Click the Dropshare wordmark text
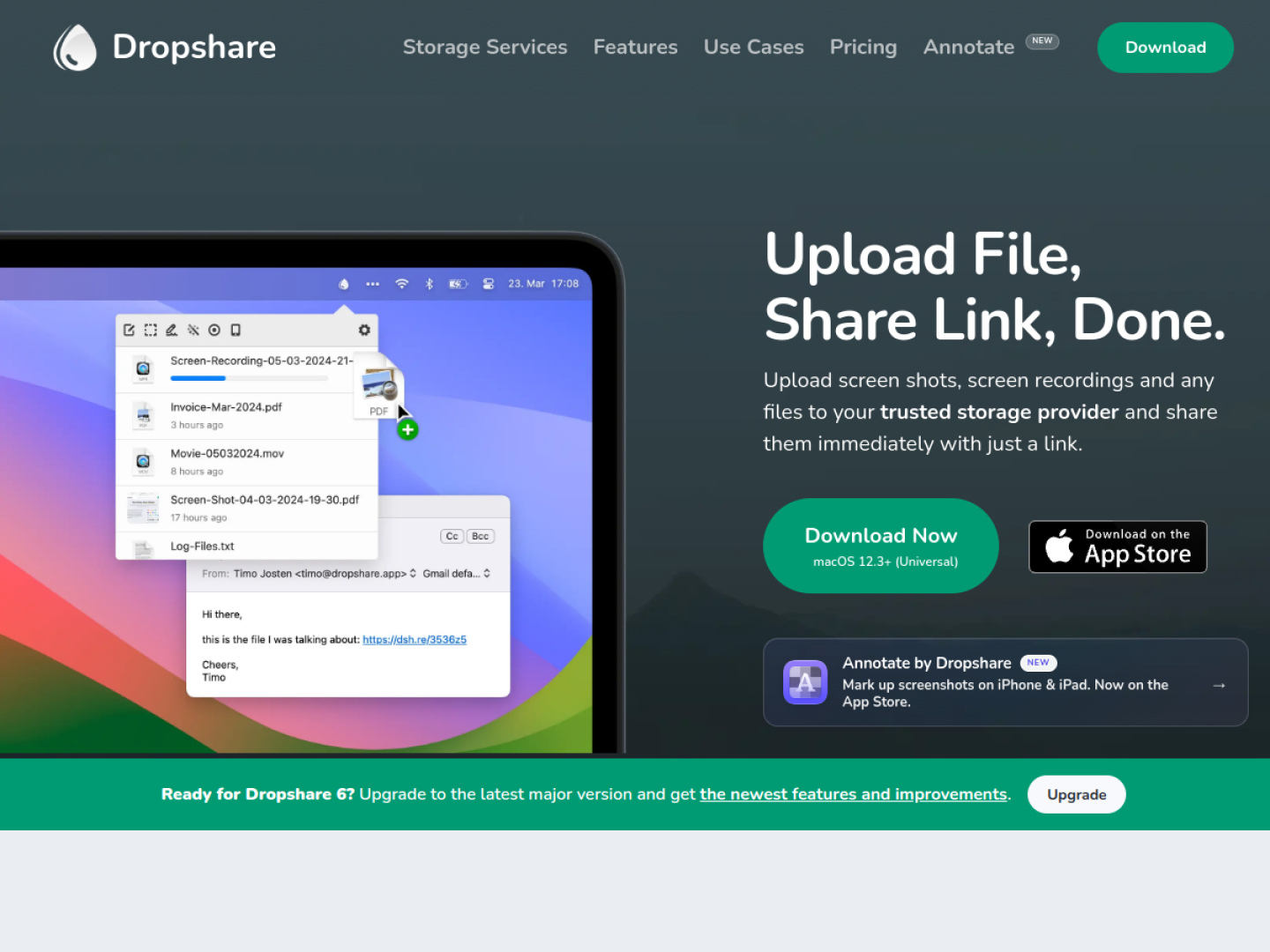The width and height of the screenshot is (1270, 952). pyautogui.click(x=194, y=47)
